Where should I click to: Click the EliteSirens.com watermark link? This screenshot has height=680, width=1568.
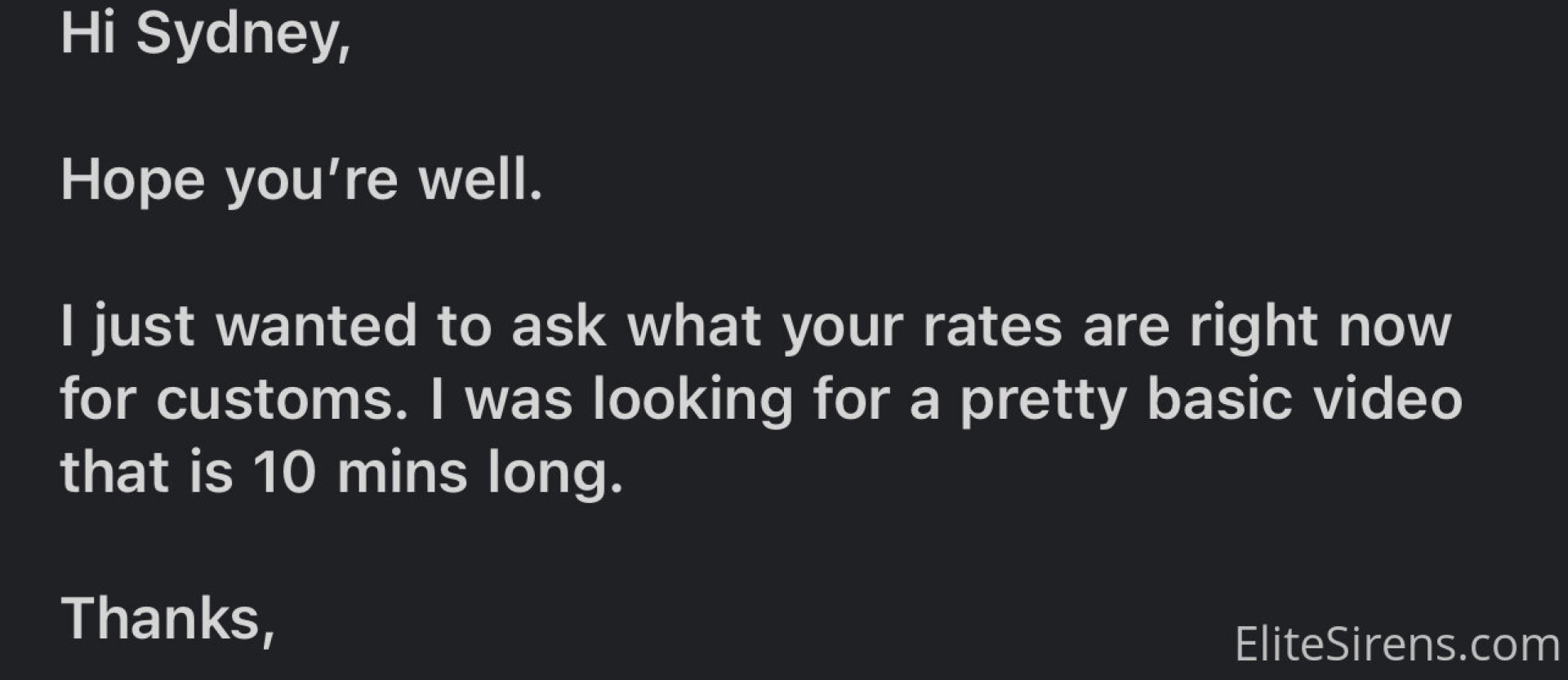1396,645
